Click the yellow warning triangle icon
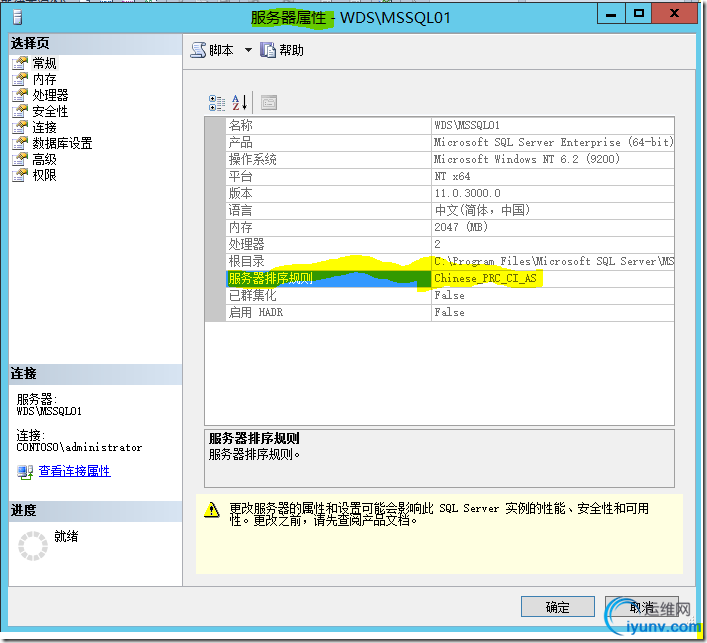This screenshot has height=643, width=707. [x=211, y=510]
